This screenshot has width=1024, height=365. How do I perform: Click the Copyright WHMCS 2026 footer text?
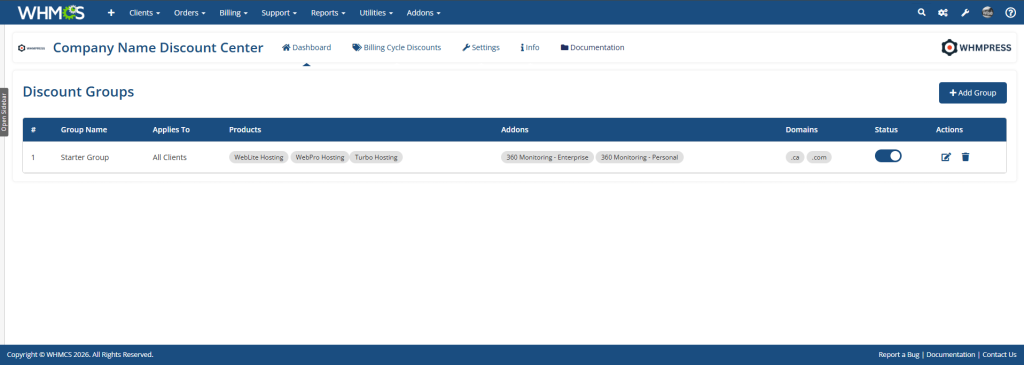(80, 355)
